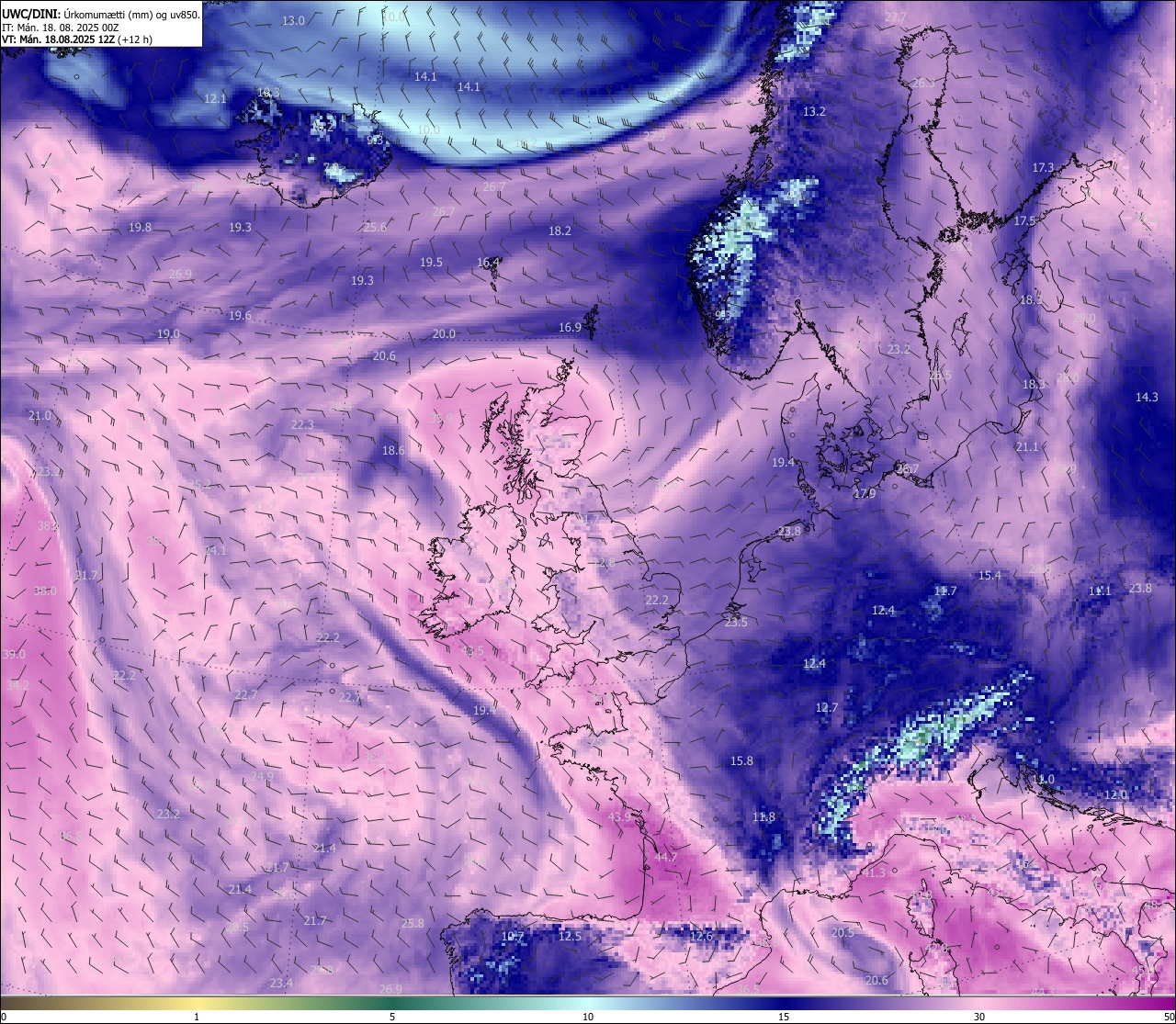Screen dimensions: 1176x1024
Task: Click the 25.6 value south of Iceland
Action: (375, 227)
